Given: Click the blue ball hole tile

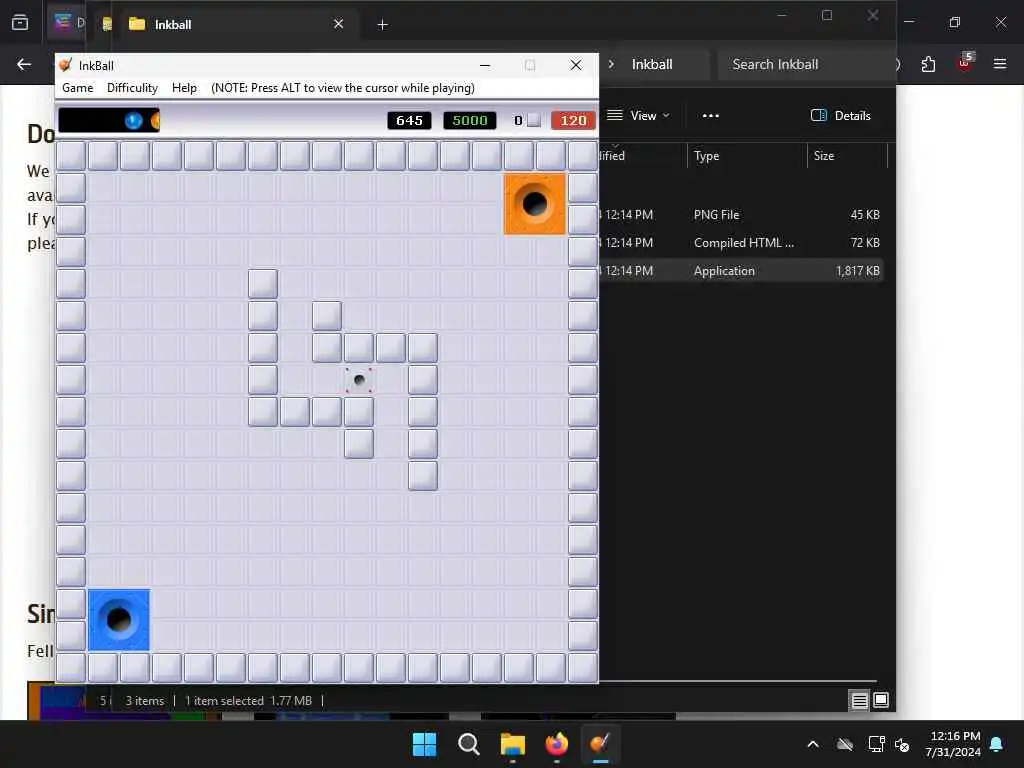Looking at the screenshot, I should pos(119,620).
